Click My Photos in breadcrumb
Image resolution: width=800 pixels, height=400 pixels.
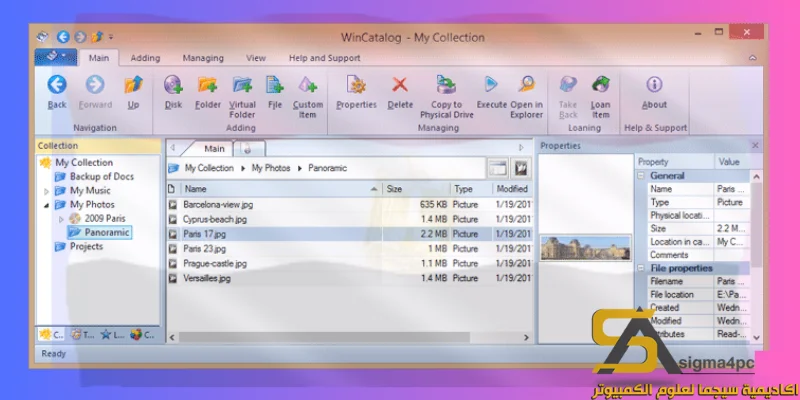click(271, 168)
